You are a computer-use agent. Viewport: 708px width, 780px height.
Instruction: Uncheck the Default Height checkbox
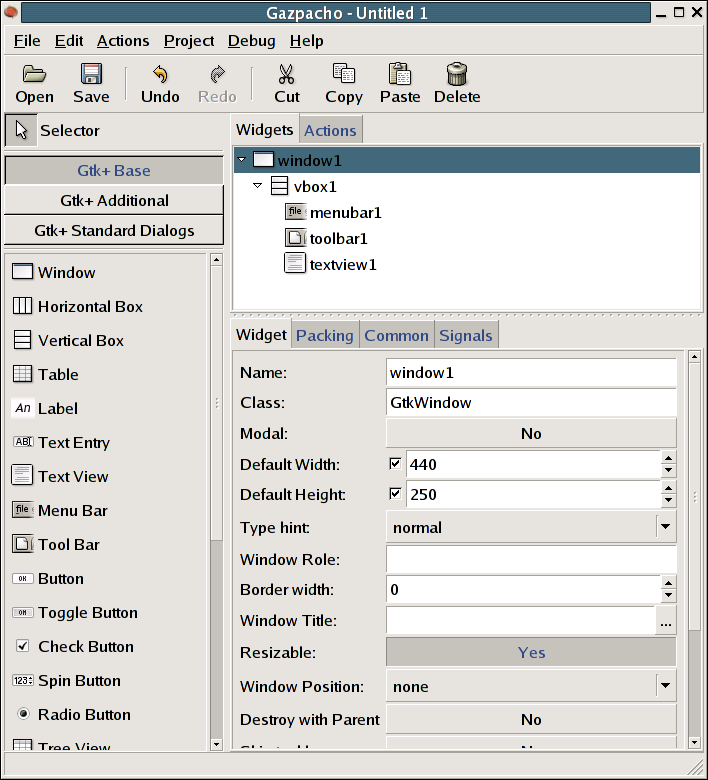(395, 494)
